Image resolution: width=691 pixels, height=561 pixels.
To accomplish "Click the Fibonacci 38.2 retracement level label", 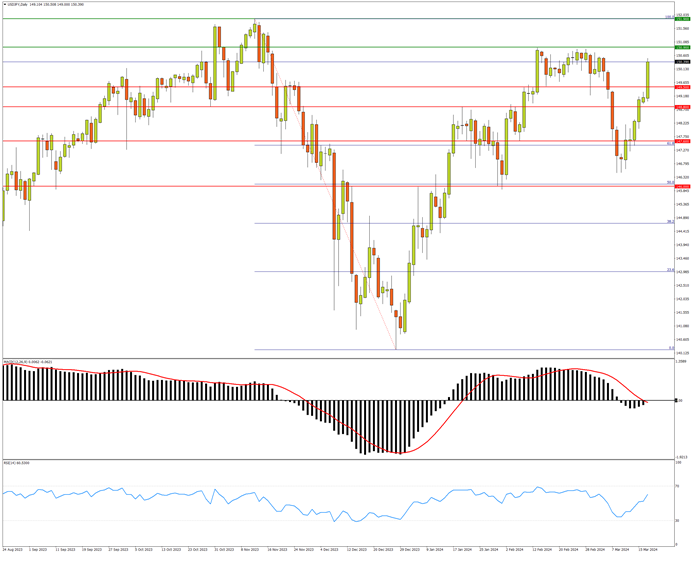I will click(x=668, y=222).
